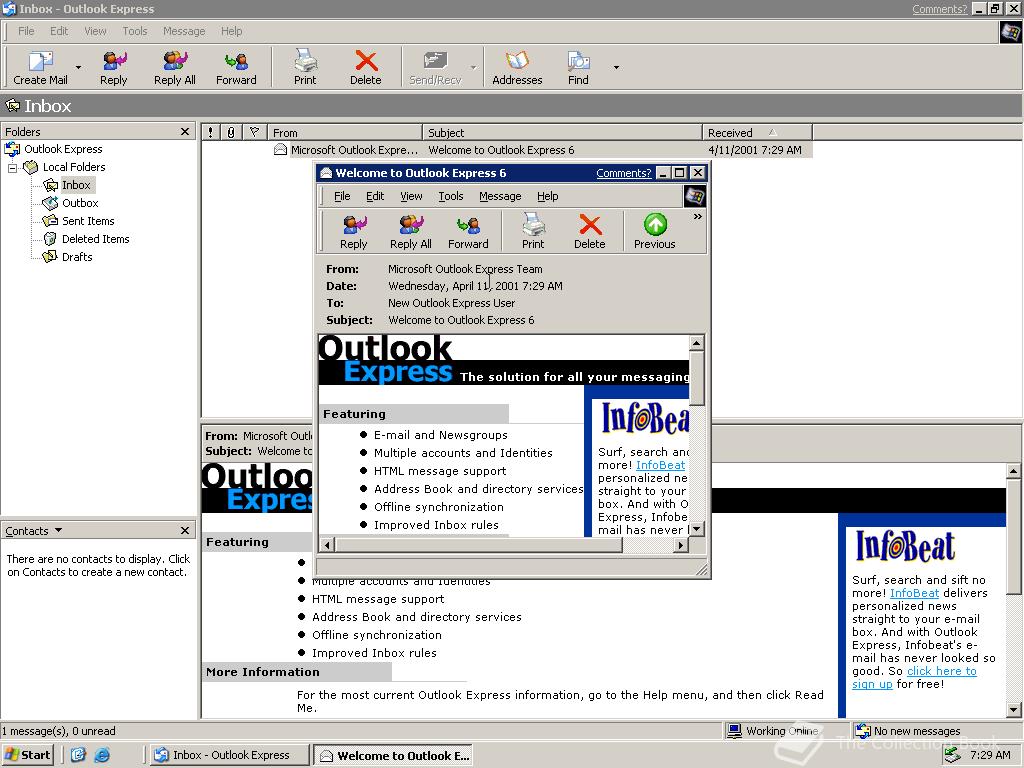This screenshot has height=768, width=1024.
Task: Click Delete in Inbox main toolbar
Action: 366,68
